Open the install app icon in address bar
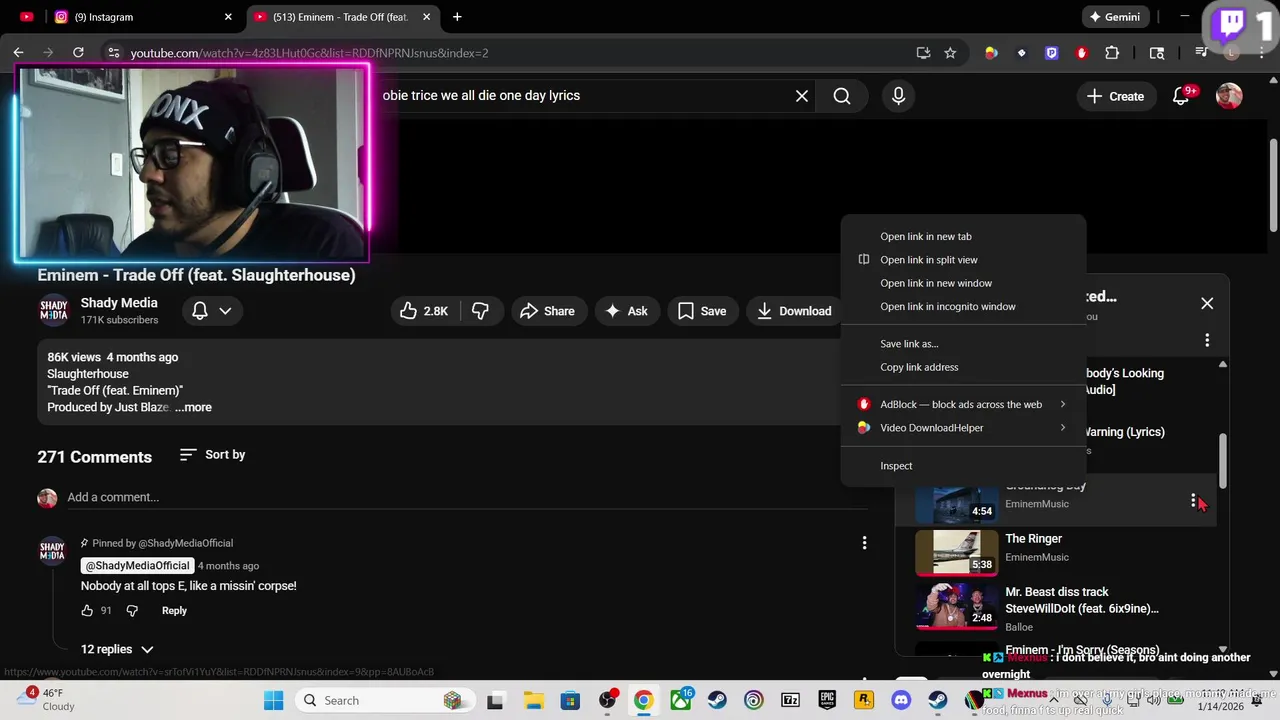Screen dimensions: 1280x720 click(923, 53)
